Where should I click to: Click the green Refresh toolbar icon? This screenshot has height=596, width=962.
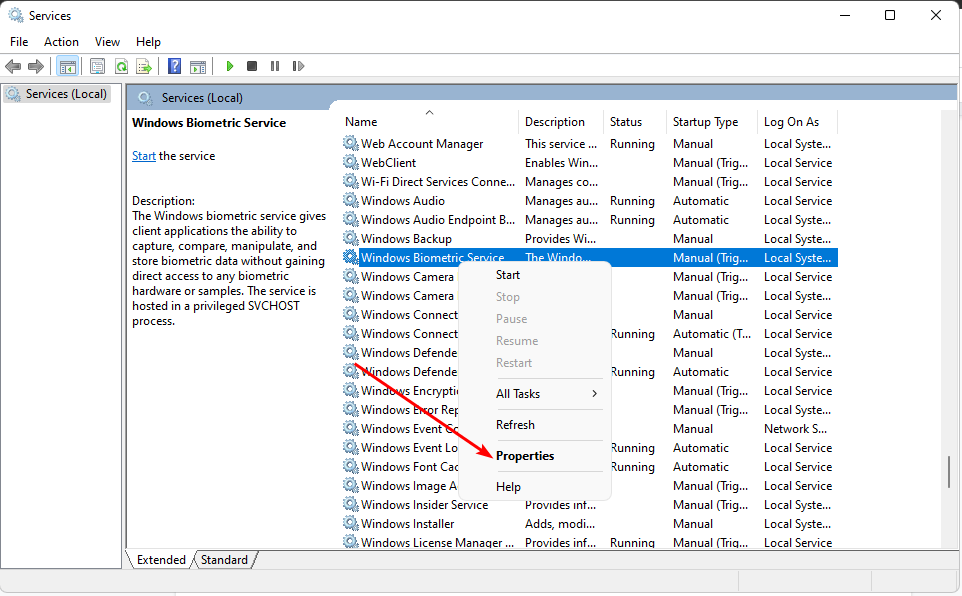(x=121, y=66)
